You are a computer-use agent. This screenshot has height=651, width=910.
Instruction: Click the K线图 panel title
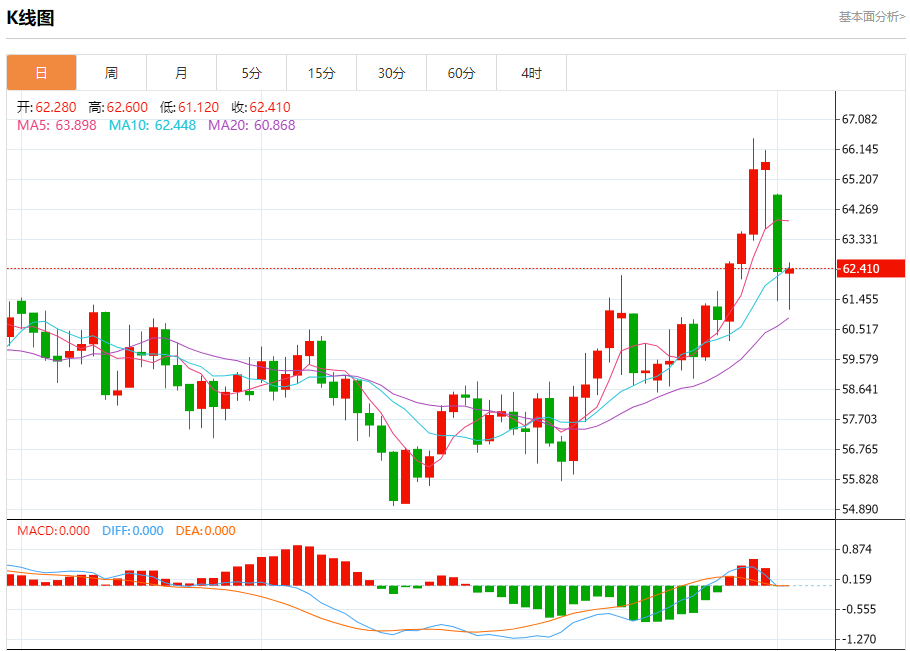click(x=31, y=18)
